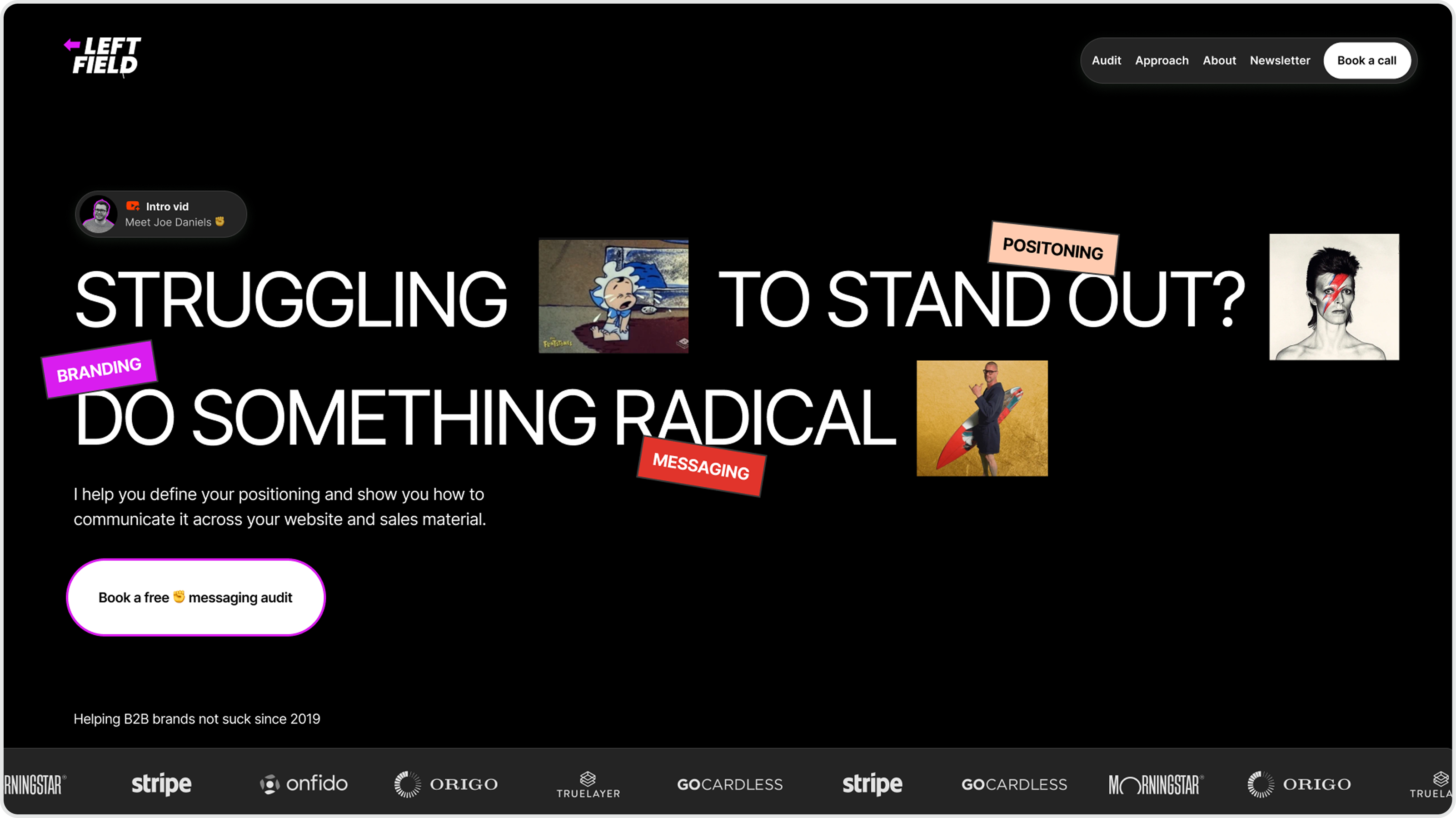Click 'Helping B2B brands not suck since 2019'
1456x818 pixels.
tap(197, 719)
